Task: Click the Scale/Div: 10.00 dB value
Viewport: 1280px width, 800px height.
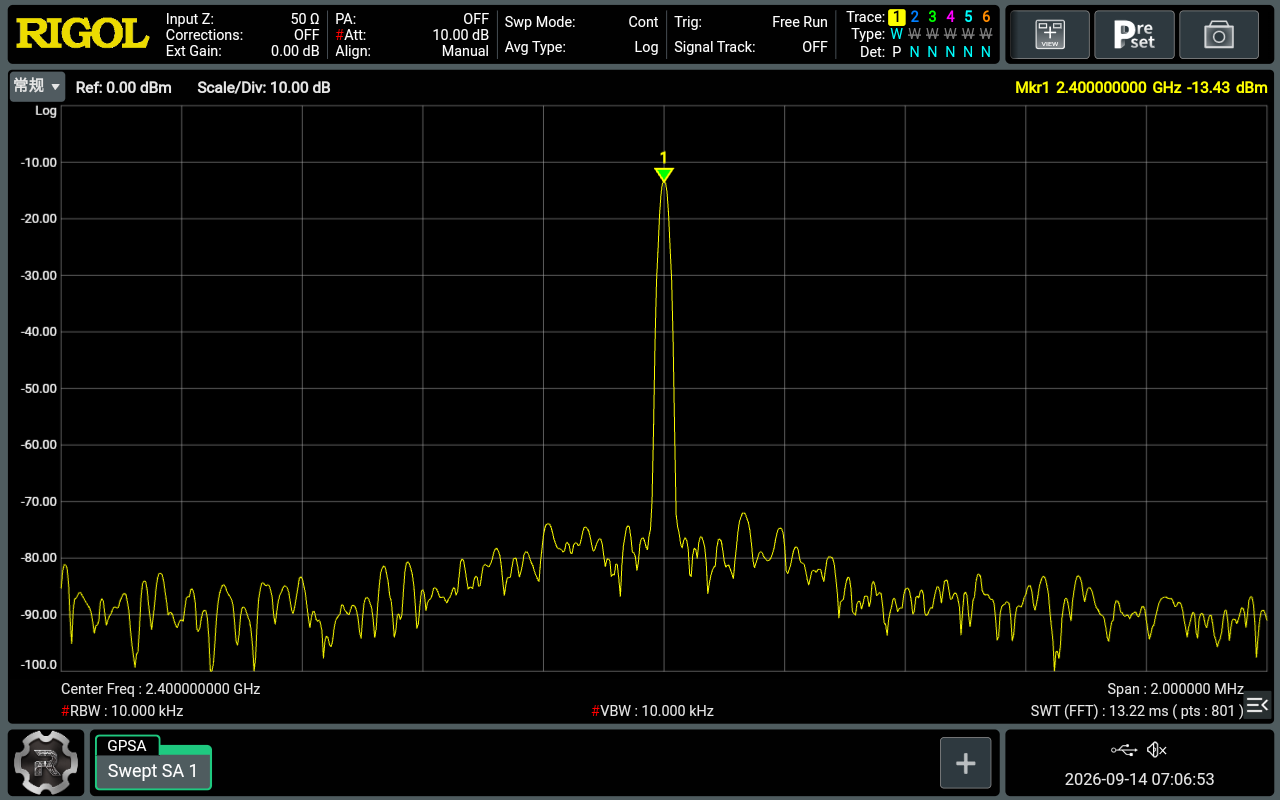Action: [264, 88]
